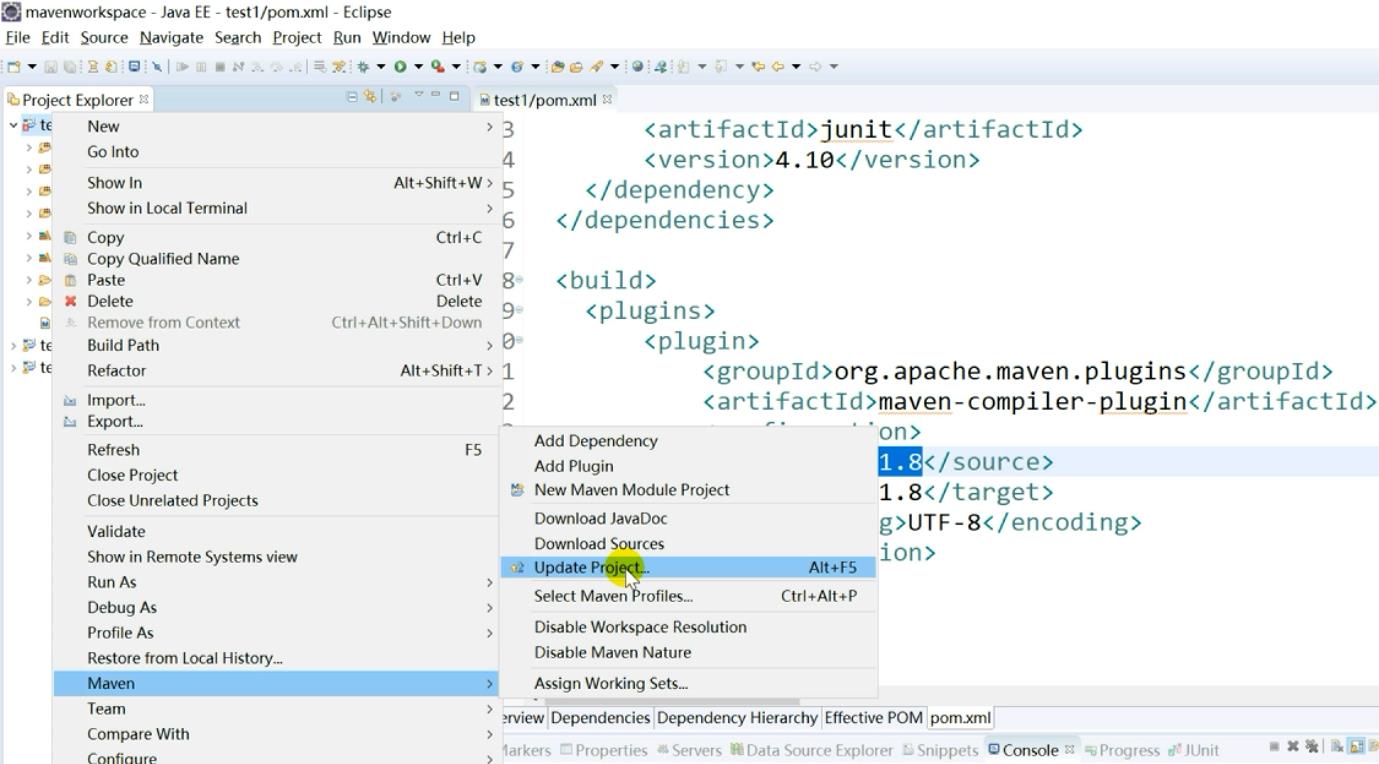1379x764 pixels.
Task: Switch to the pom.xml source tab
Action: click(x=960, y=717)
